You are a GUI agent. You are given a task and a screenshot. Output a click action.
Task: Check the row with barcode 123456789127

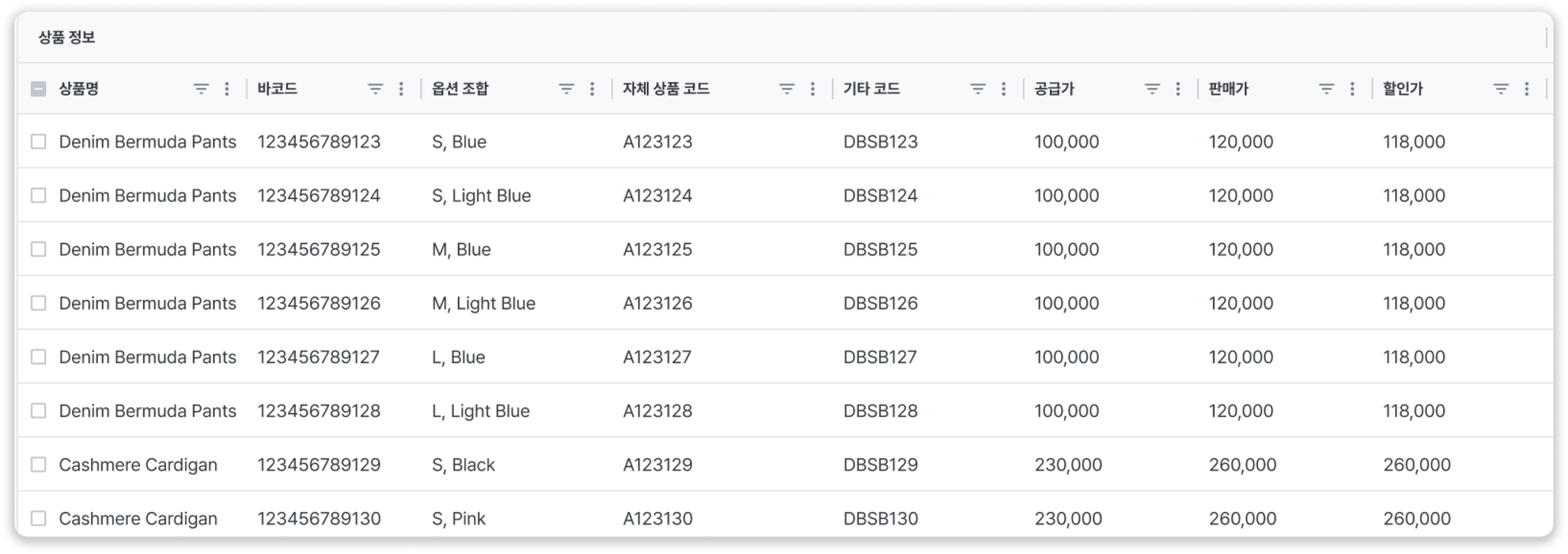(x=38, y=357)
